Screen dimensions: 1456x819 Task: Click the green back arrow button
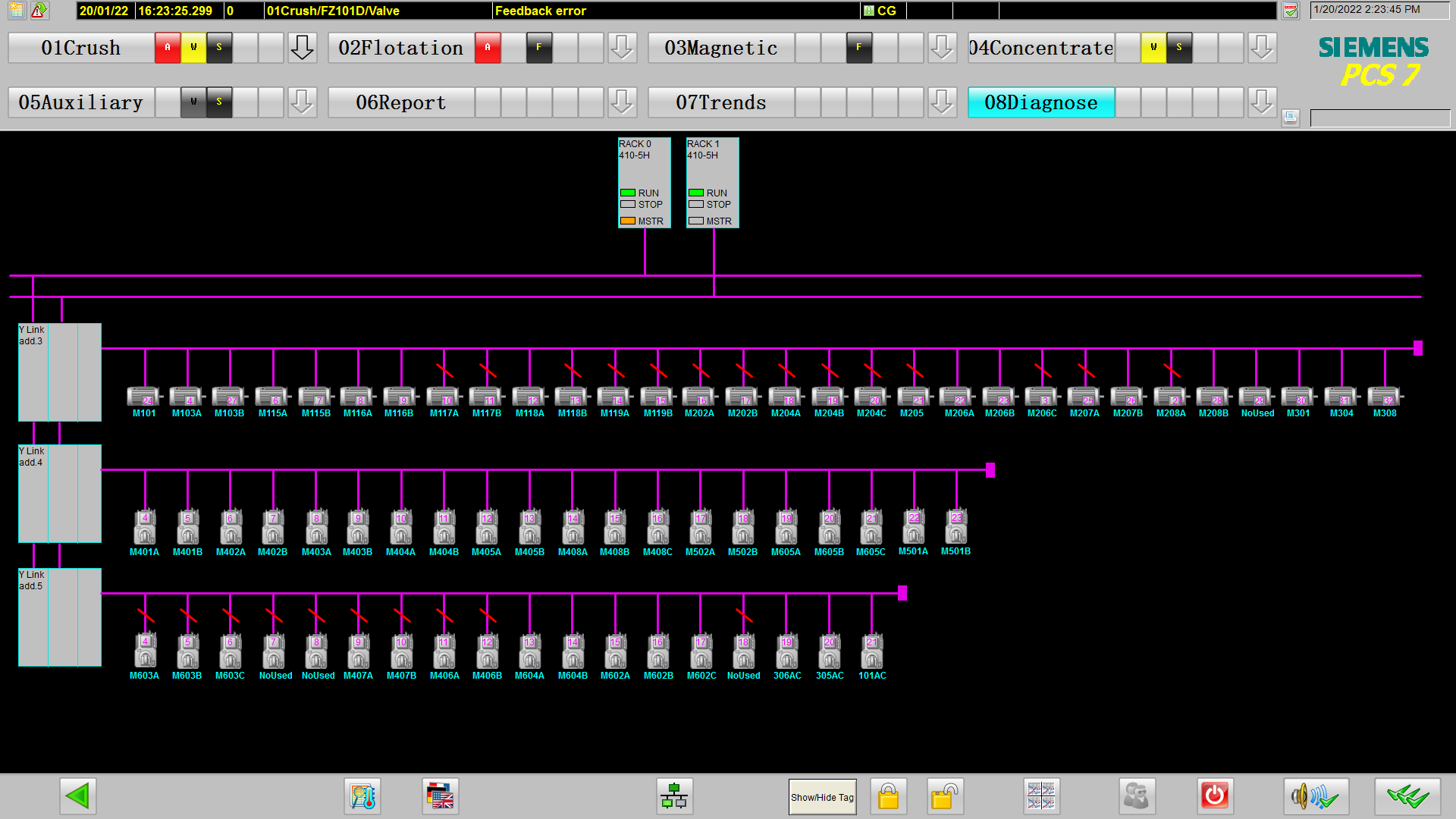click(77, 796)
